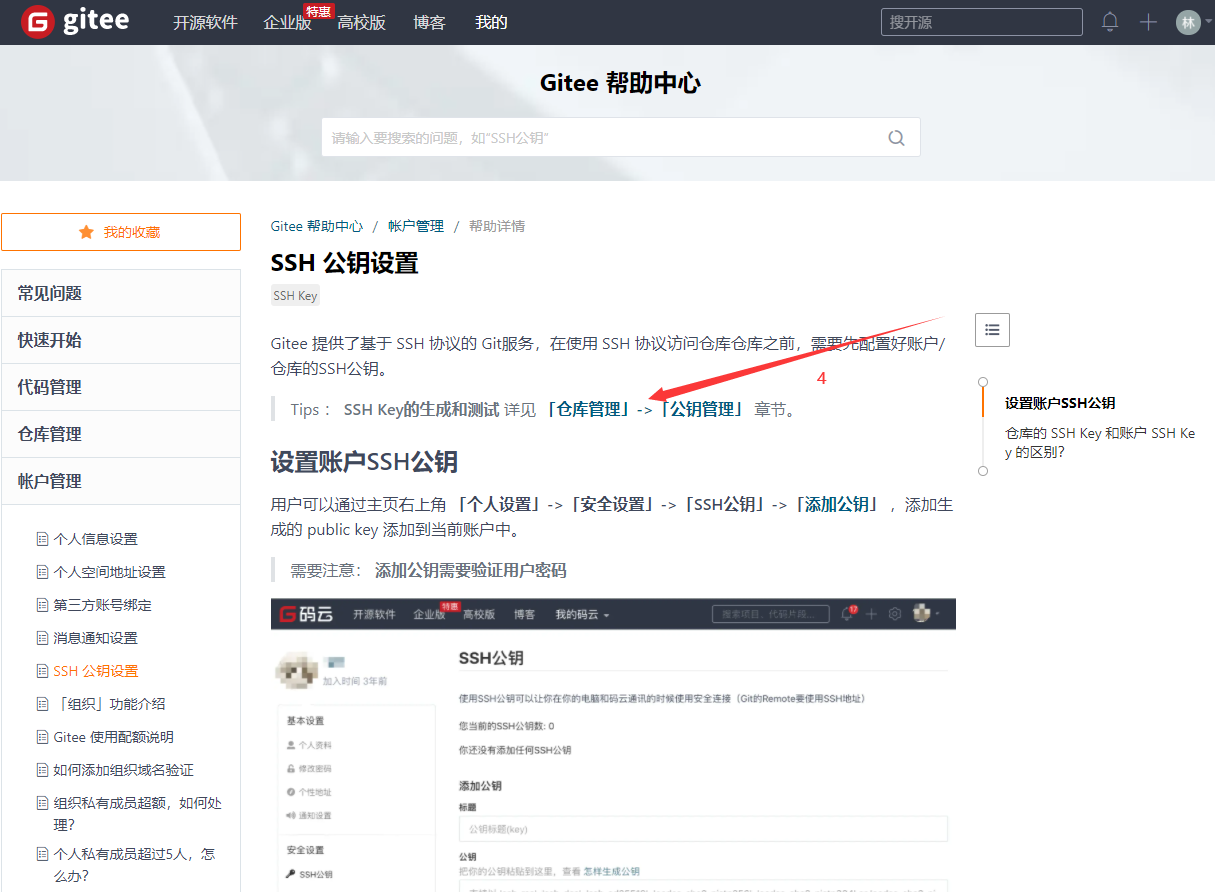Image resolution: width=1215 pixels, height=892 pixels.
Task: Open the user avatar menu
Action: click(x=1188, y=22)
